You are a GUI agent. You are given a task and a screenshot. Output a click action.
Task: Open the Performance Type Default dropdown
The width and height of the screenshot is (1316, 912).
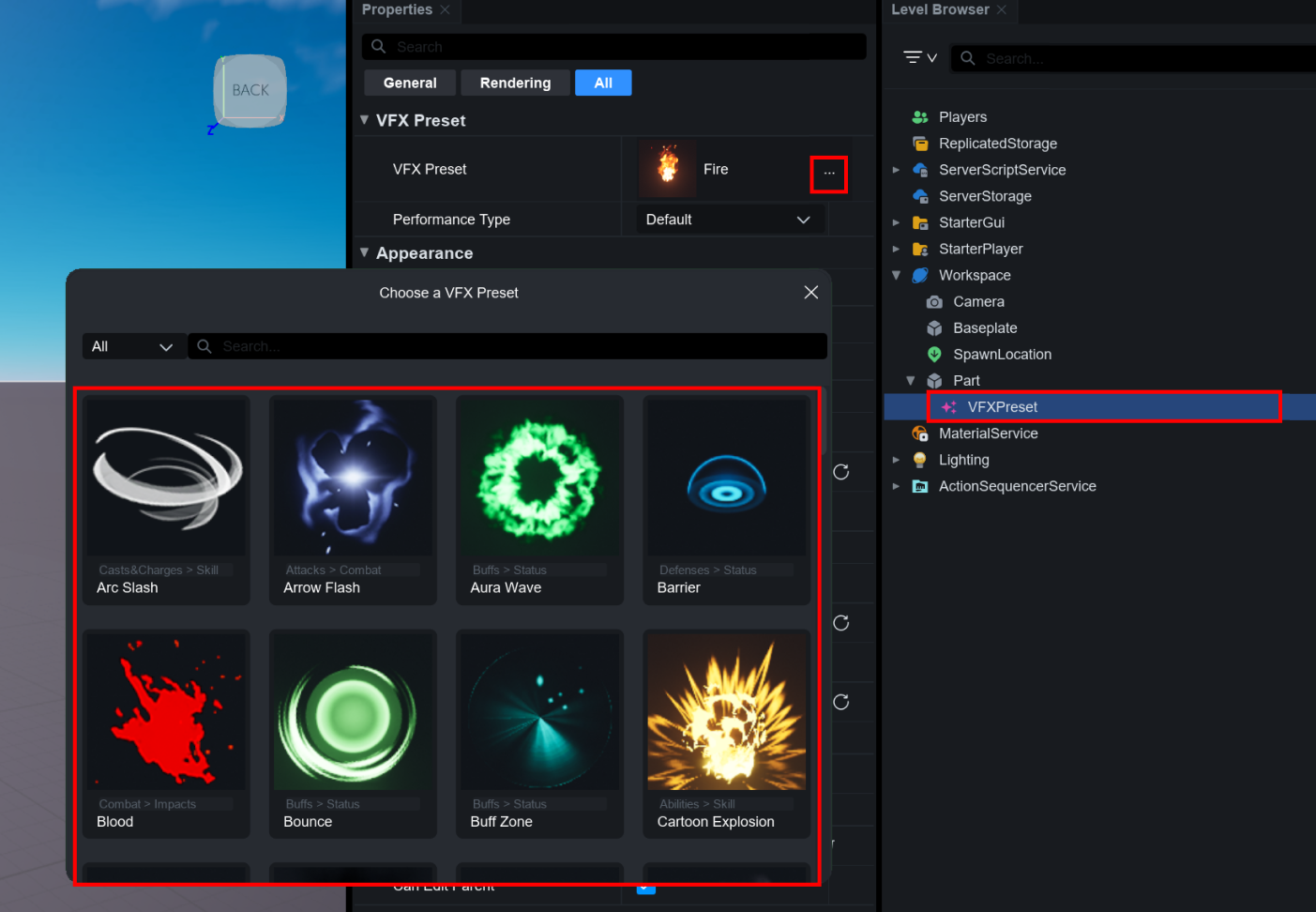(727, 220)
